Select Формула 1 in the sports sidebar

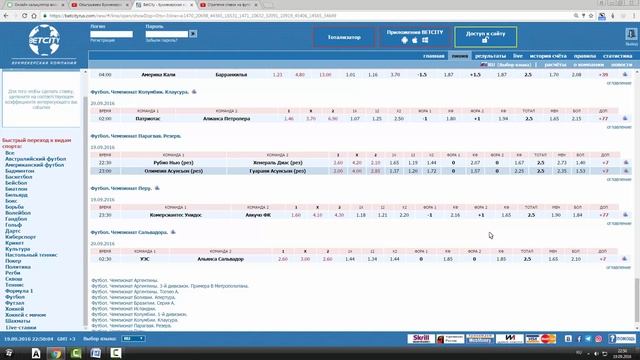[19, 291]
